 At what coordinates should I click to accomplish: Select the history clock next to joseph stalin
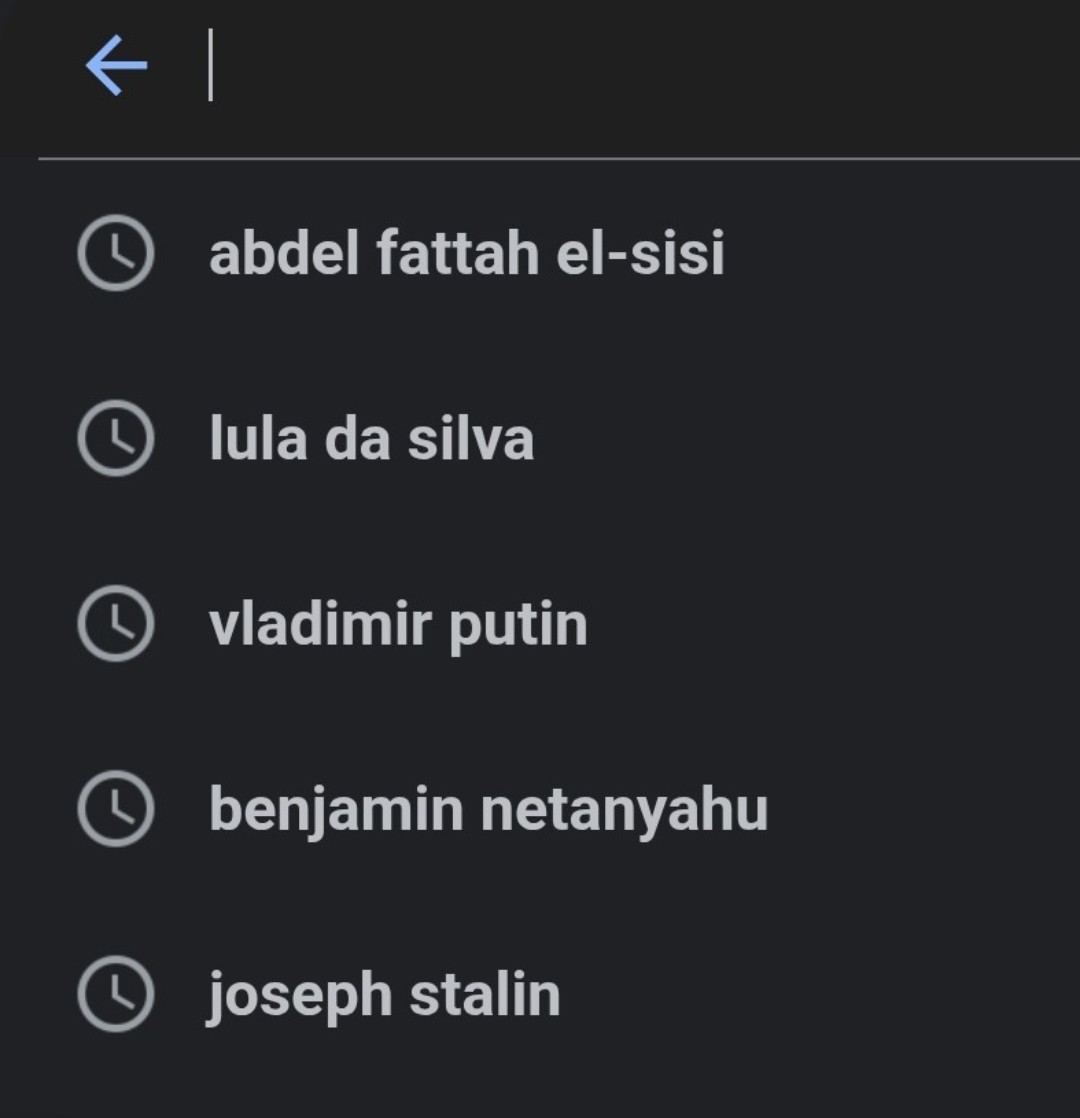(115, 994)
